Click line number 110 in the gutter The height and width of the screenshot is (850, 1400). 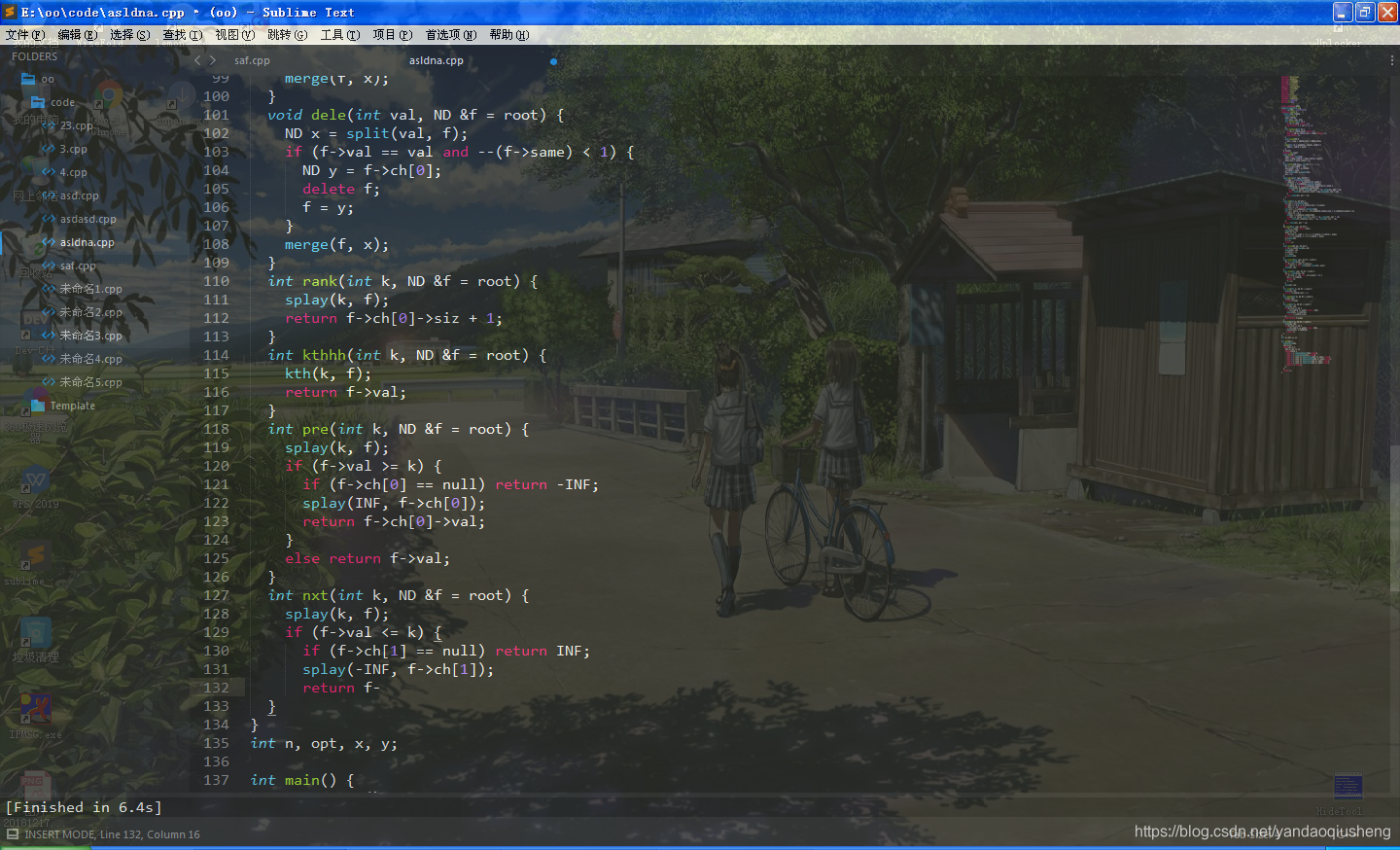tap(216, 281)
